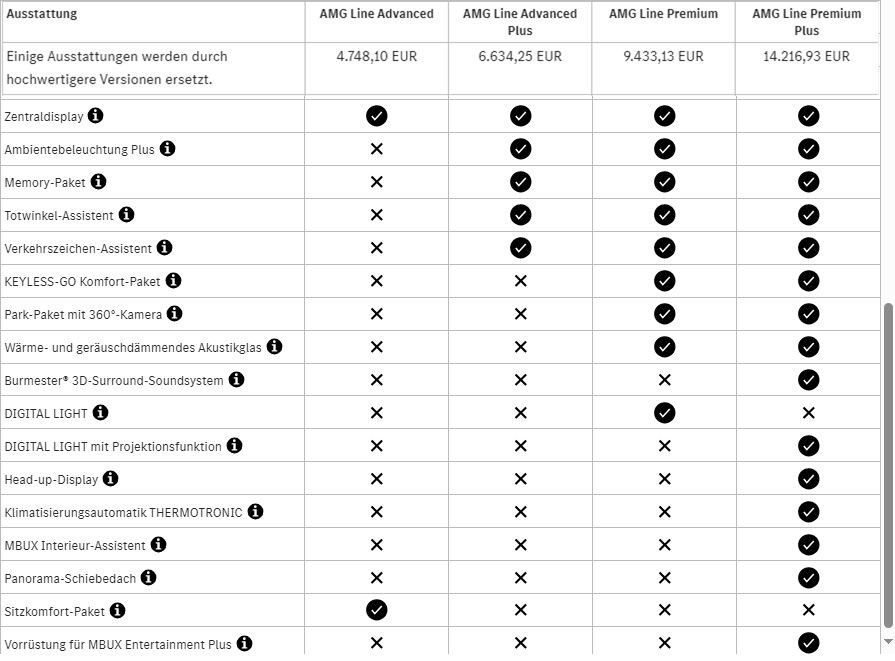Open info for Klimatisierungsautomatik THERMOTRONIC
Screen dimensions: 895x661
pos(255,512)
